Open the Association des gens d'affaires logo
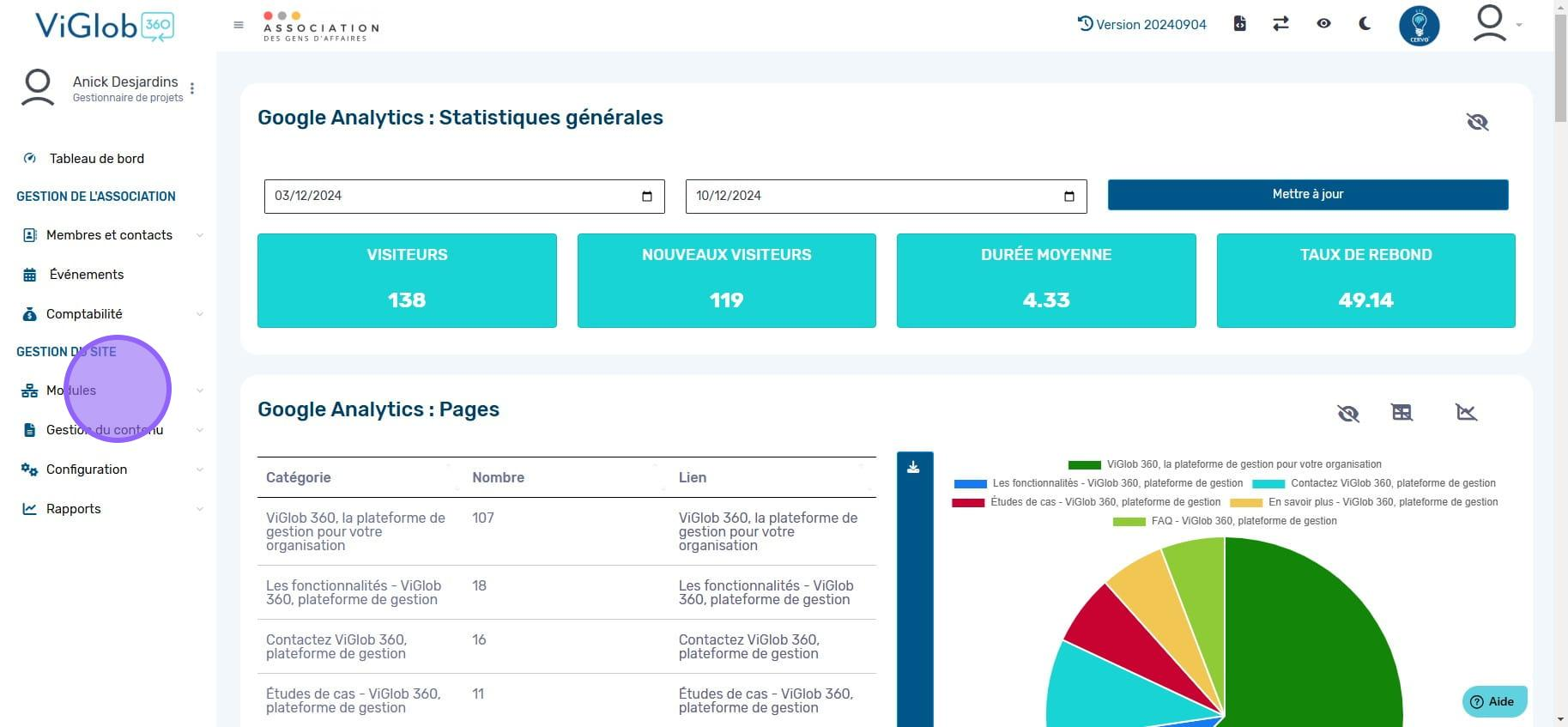The image size is (1568, 727). pos(321,26)
